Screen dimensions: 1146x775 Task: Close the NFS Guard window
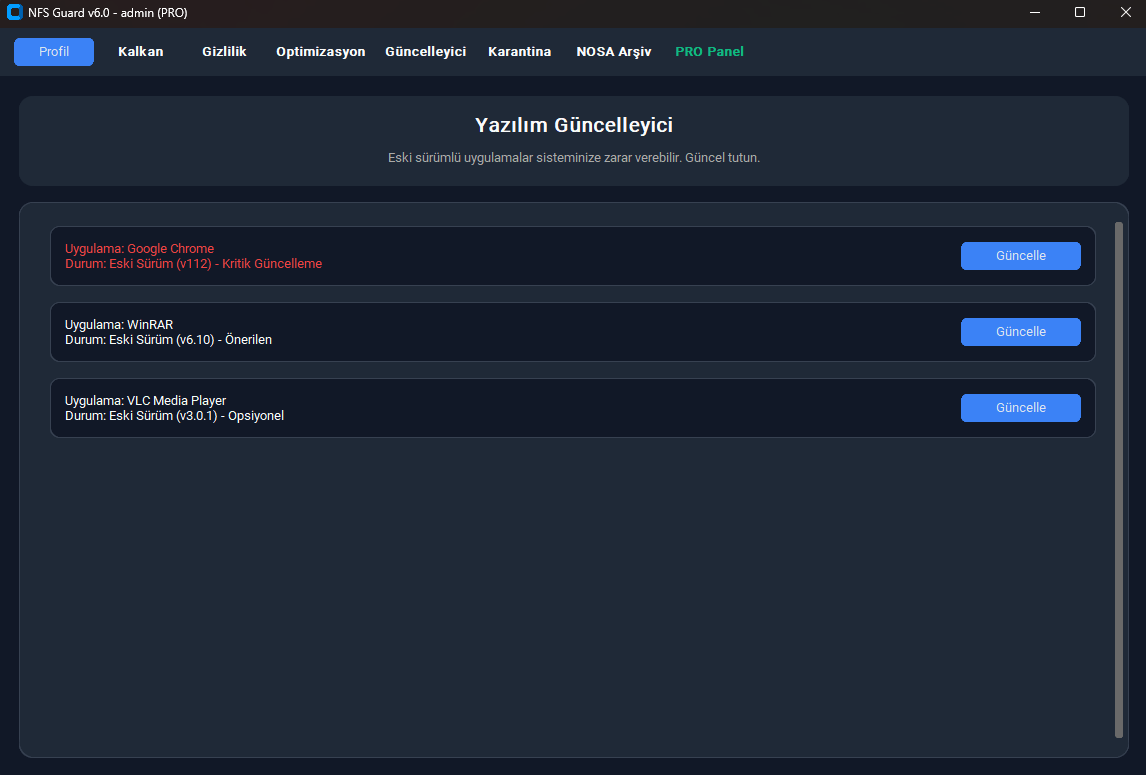coord(1126,12)
